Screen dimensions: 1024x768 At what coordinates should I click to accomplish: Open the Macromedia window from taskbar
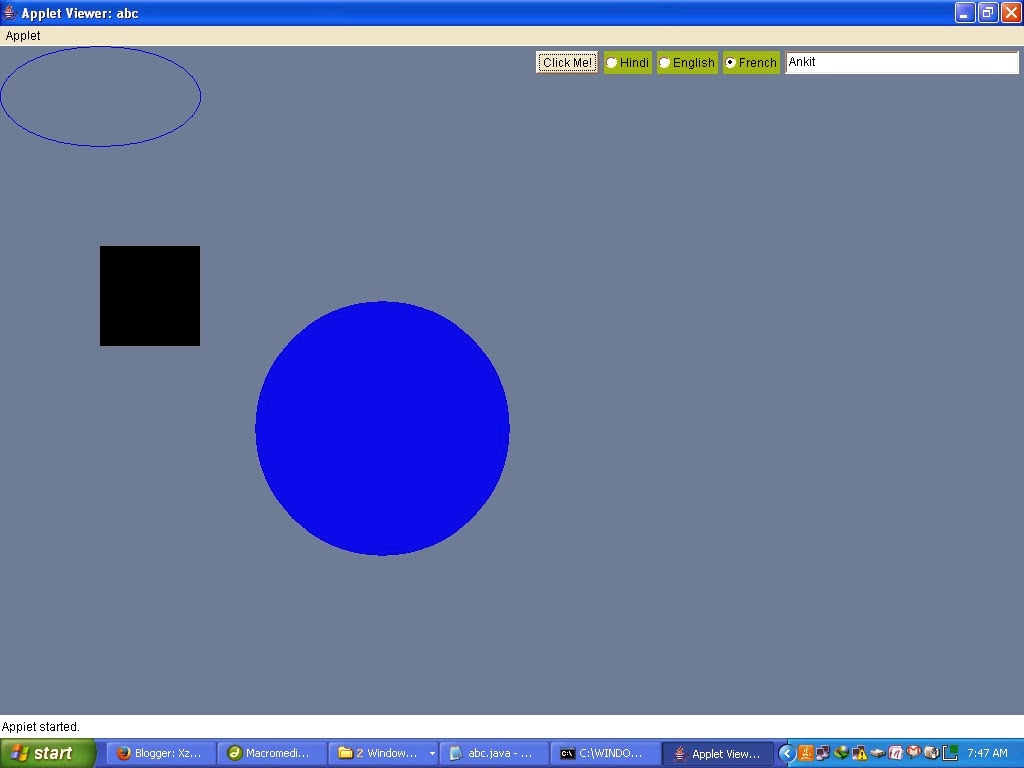(272, 753)
